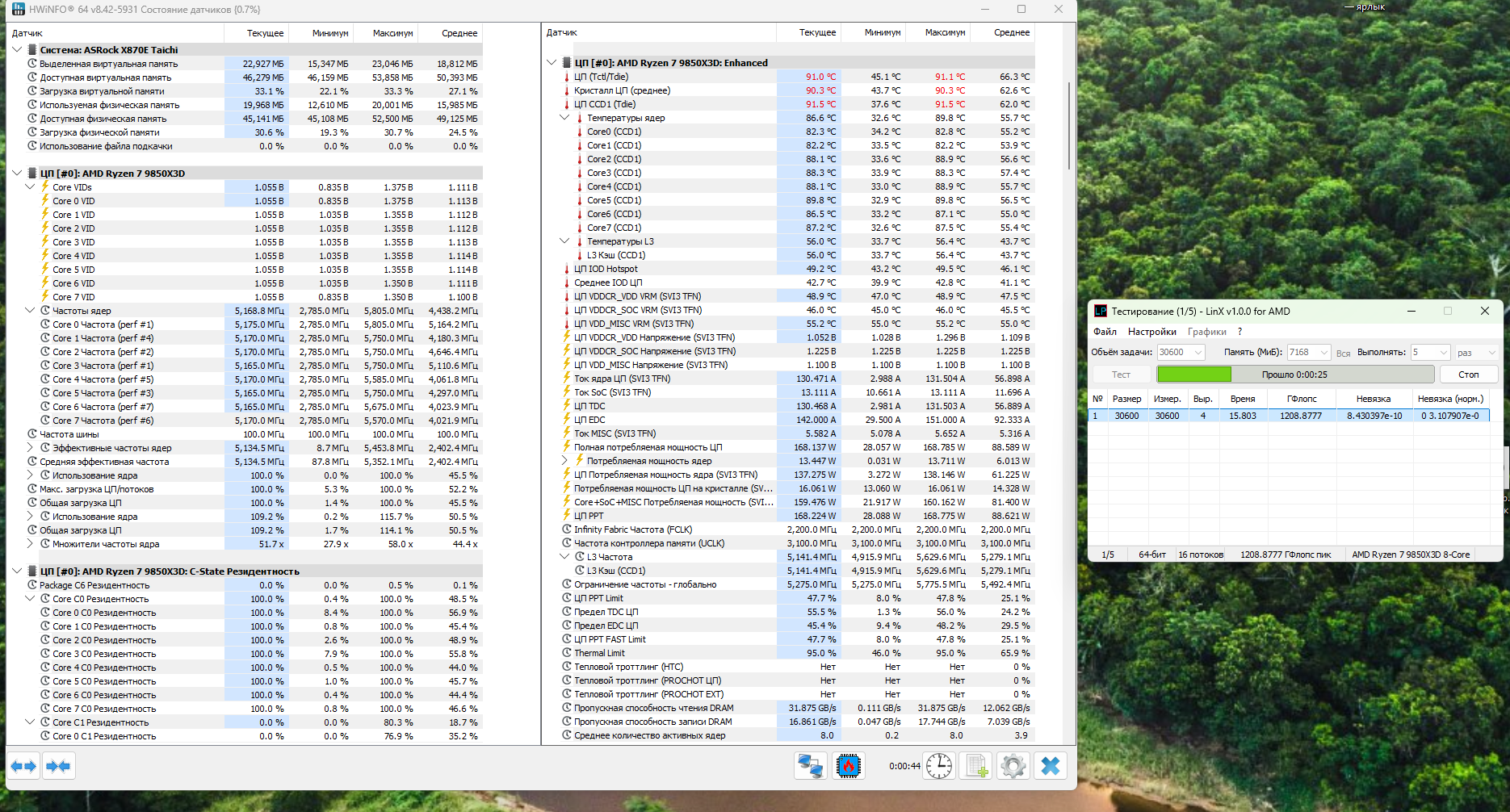Collapse the AMD Ryzen 7 9850X3D: Enhanced group
This screenshot has width=1510, height=812.
tap(552, 62)
